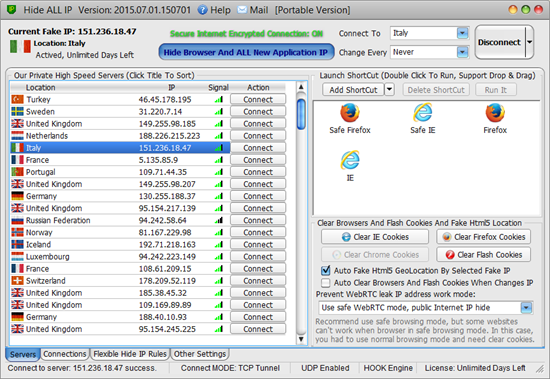Viewport: 550px width, 379px height.
Task: Click the server list scroll down arrow
Action: (x=301, y=339)
